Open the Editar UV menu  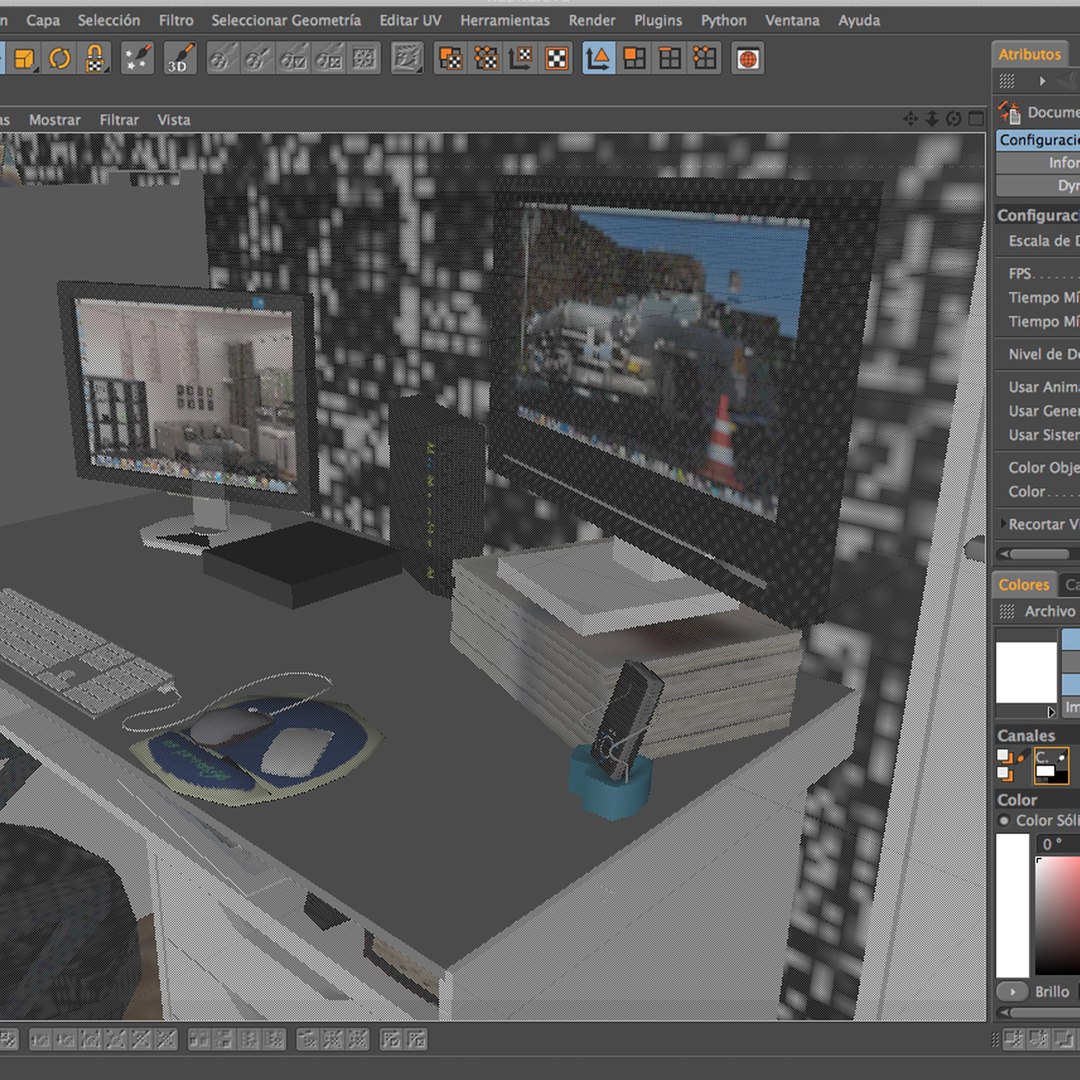pos(411,21)
